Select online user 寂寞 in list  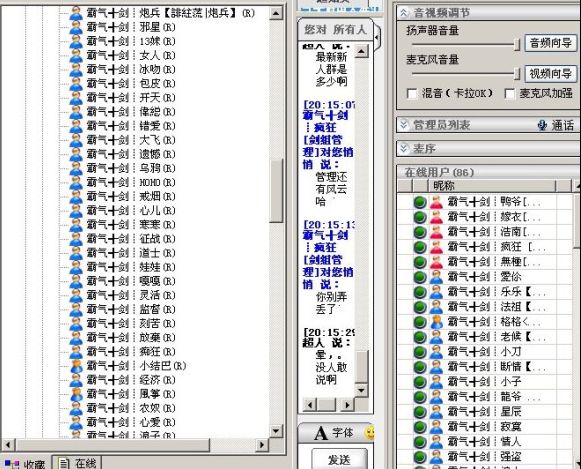click(485, 427)
